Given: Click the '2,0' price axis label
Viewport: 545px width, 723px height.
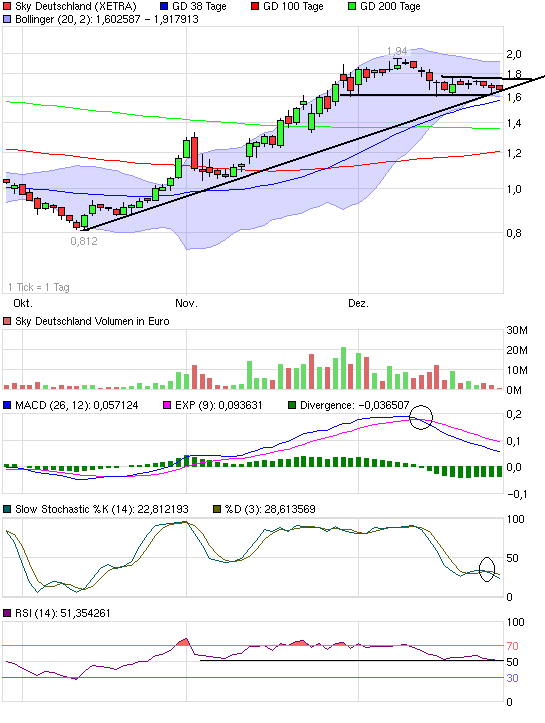Looking at the screenshot, I should tap(514, 54).
